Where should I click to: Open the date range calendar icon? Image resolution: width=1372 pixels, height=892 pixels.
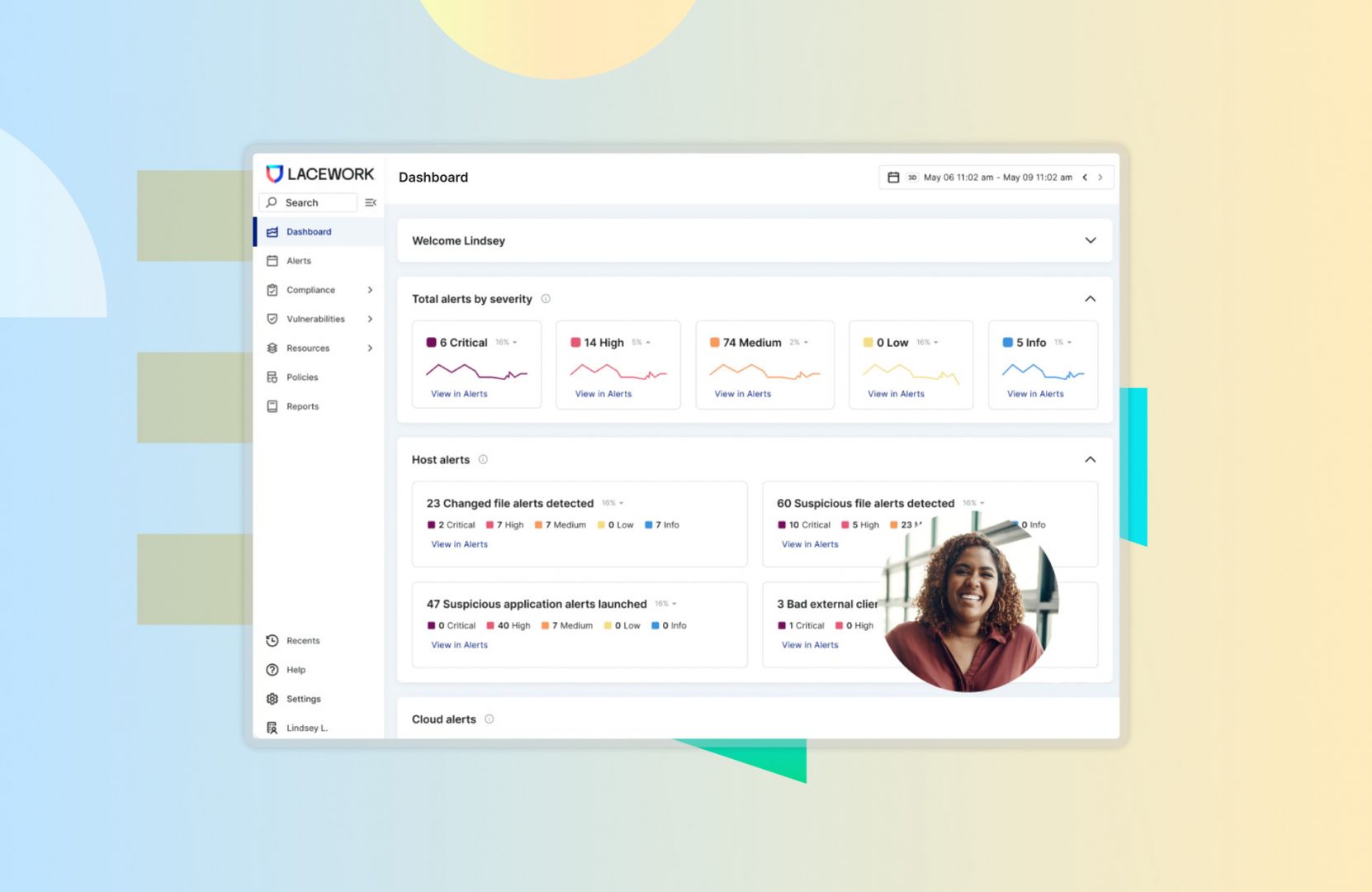pyautogui.click(x=893, y=178)
